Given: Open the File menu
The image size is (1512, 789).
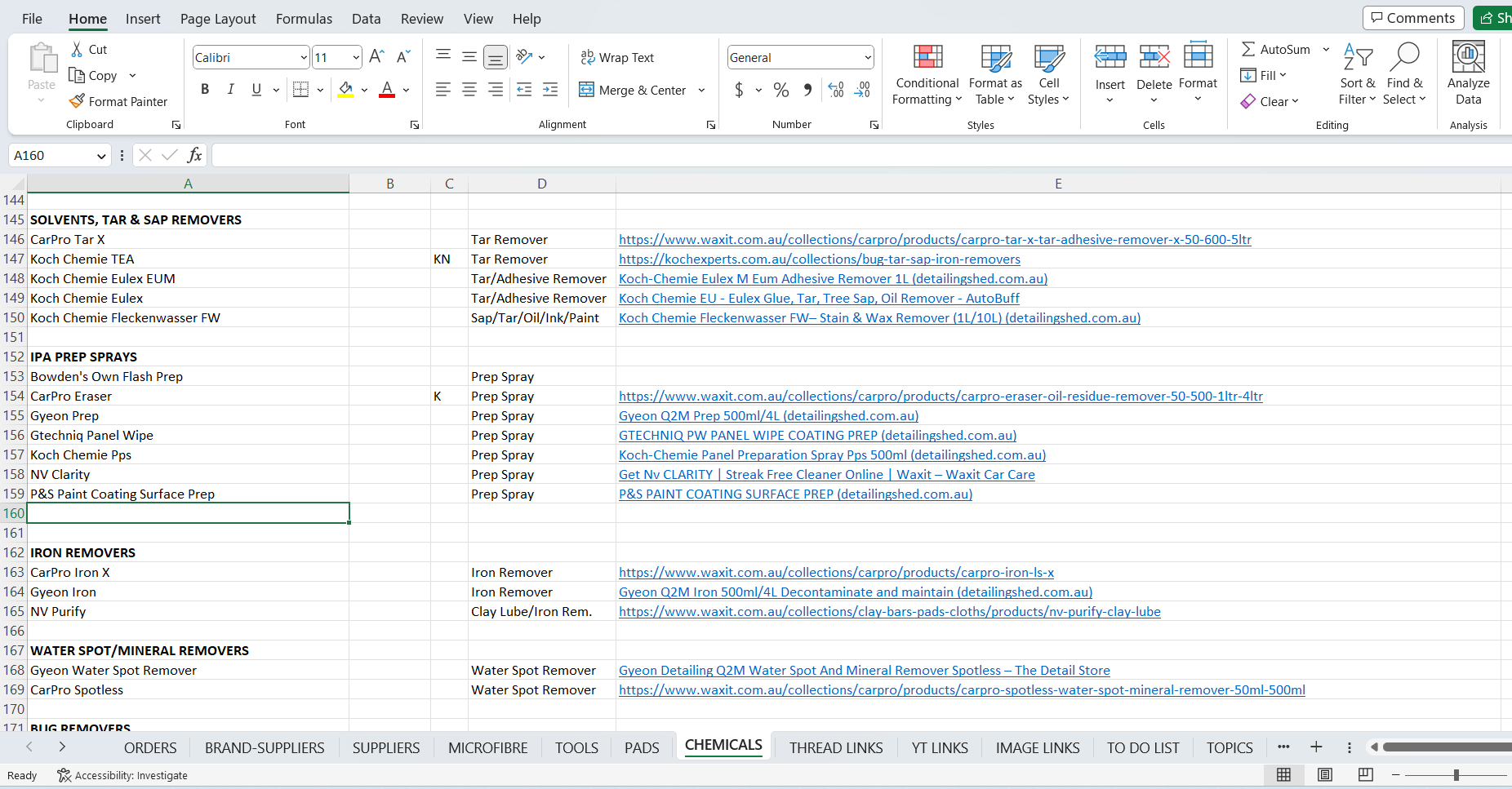Looking at the screenshot, I should 32,19.
